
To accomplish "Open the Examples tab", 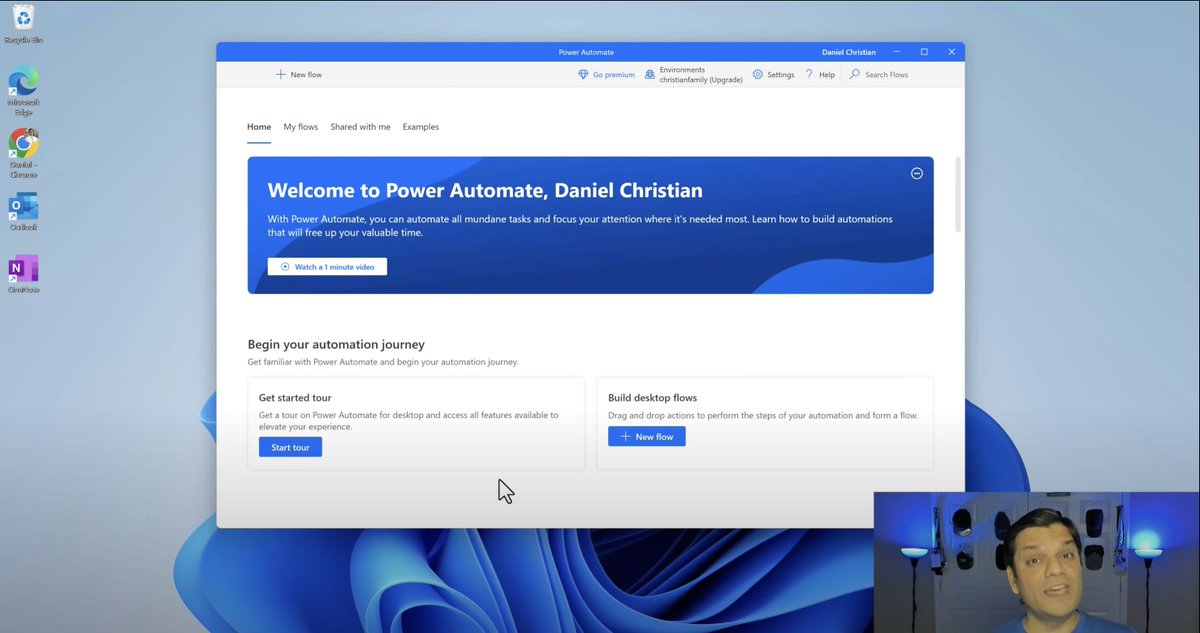I will click(421, 127).
